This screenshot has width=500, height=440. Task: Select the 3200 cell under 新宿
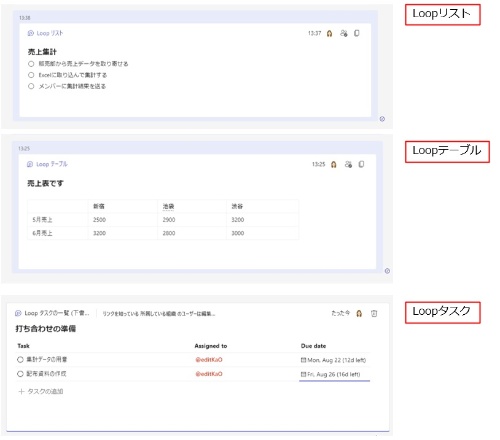pyautogui.click(x=123, y=233)
